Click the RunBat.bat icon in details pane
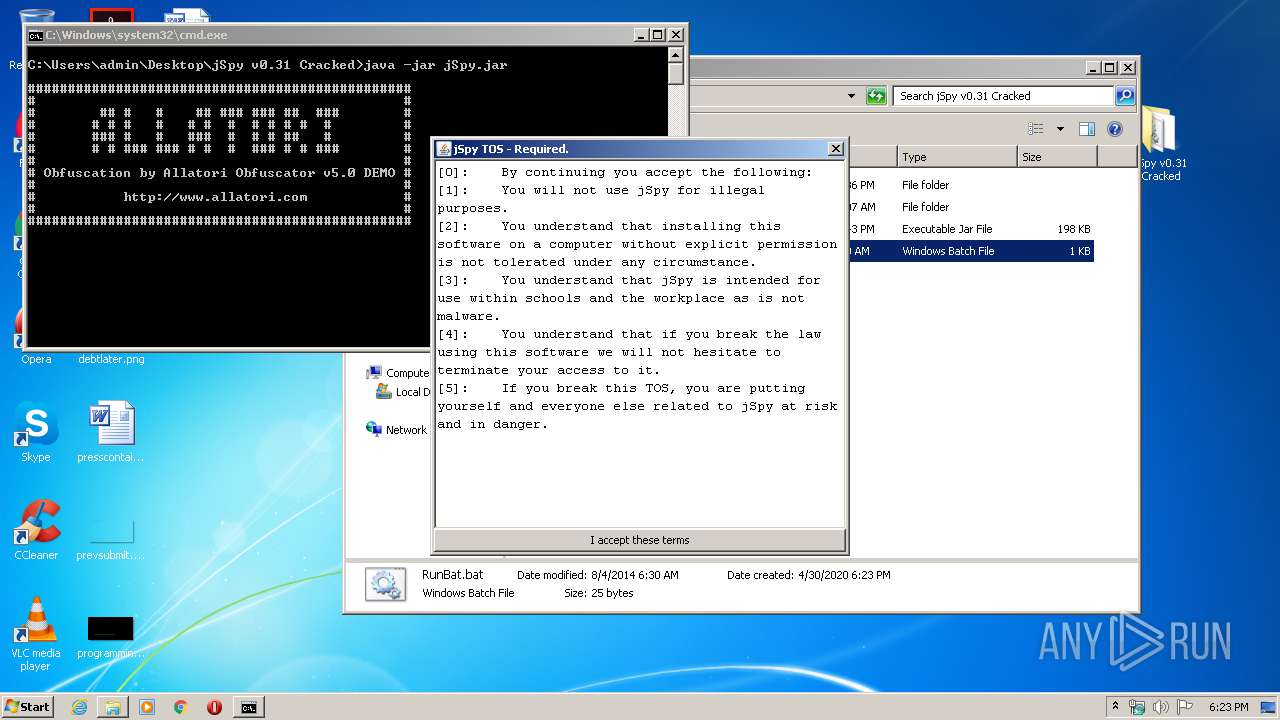The image size is (1280, 720). point(385,584)
